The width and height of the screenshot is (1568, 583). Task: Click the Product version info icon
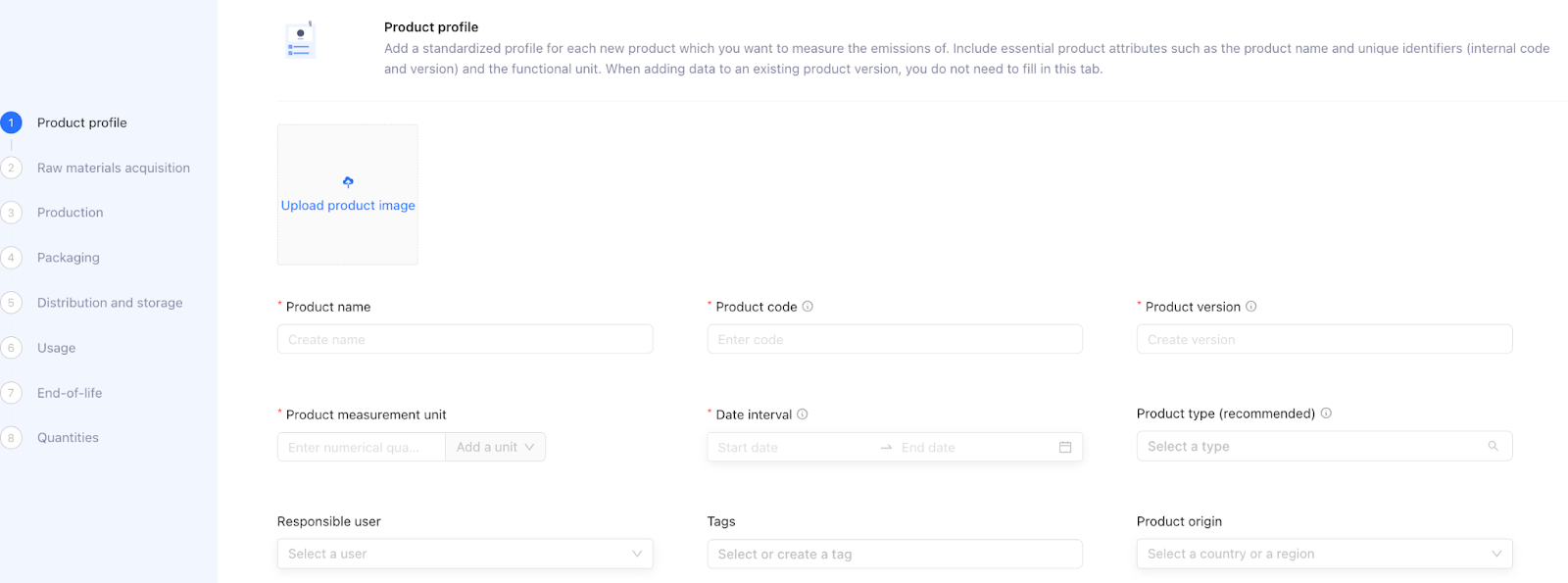[1250, 307]
